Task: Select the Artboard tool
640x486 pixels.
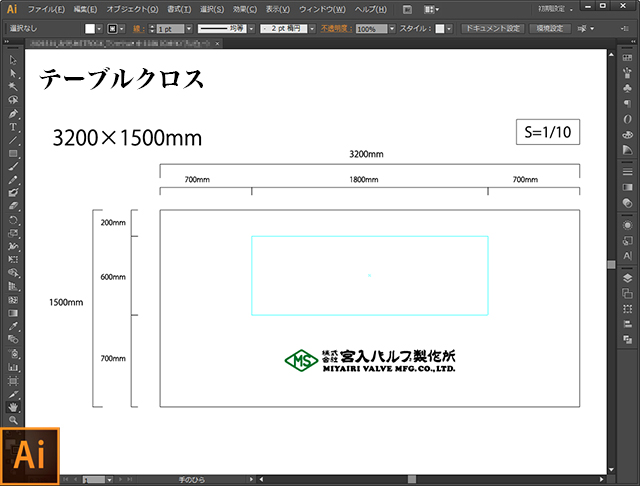Action: [13, 381]
